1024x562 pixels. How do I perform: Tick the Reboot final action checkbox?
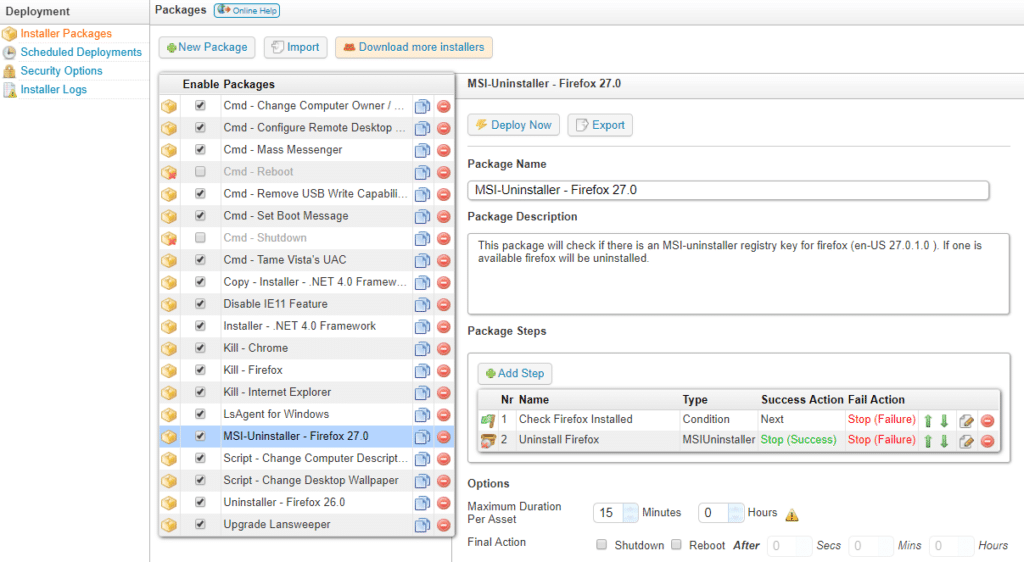pos(677,544)
